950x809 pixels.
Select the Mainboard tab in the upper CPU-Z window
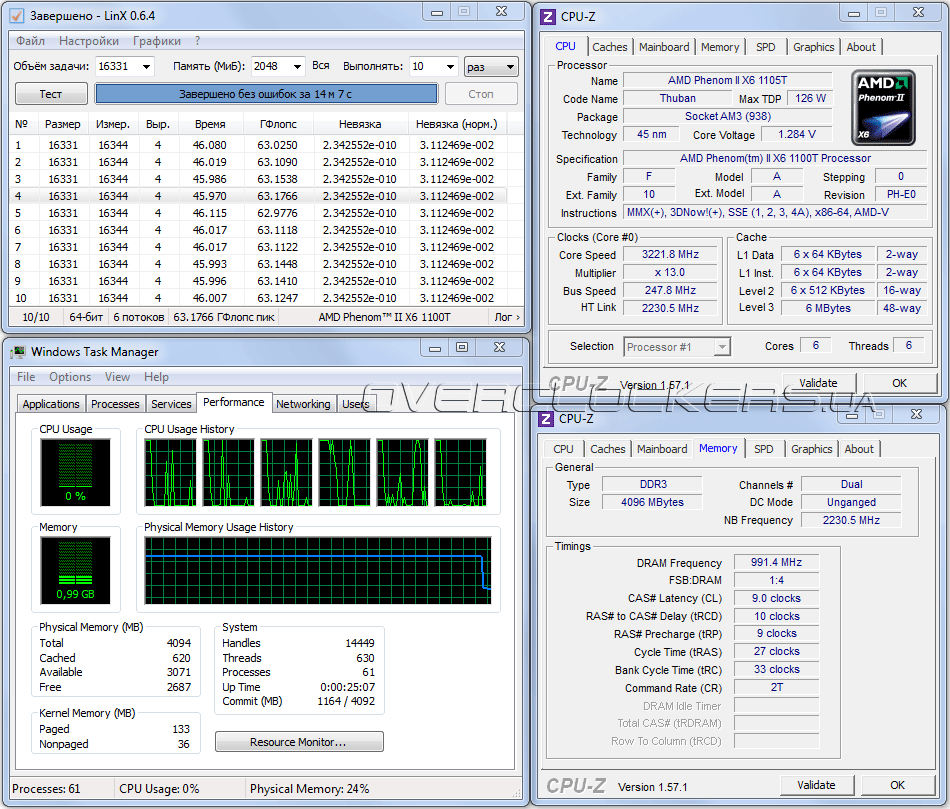[x=664, y=47]
